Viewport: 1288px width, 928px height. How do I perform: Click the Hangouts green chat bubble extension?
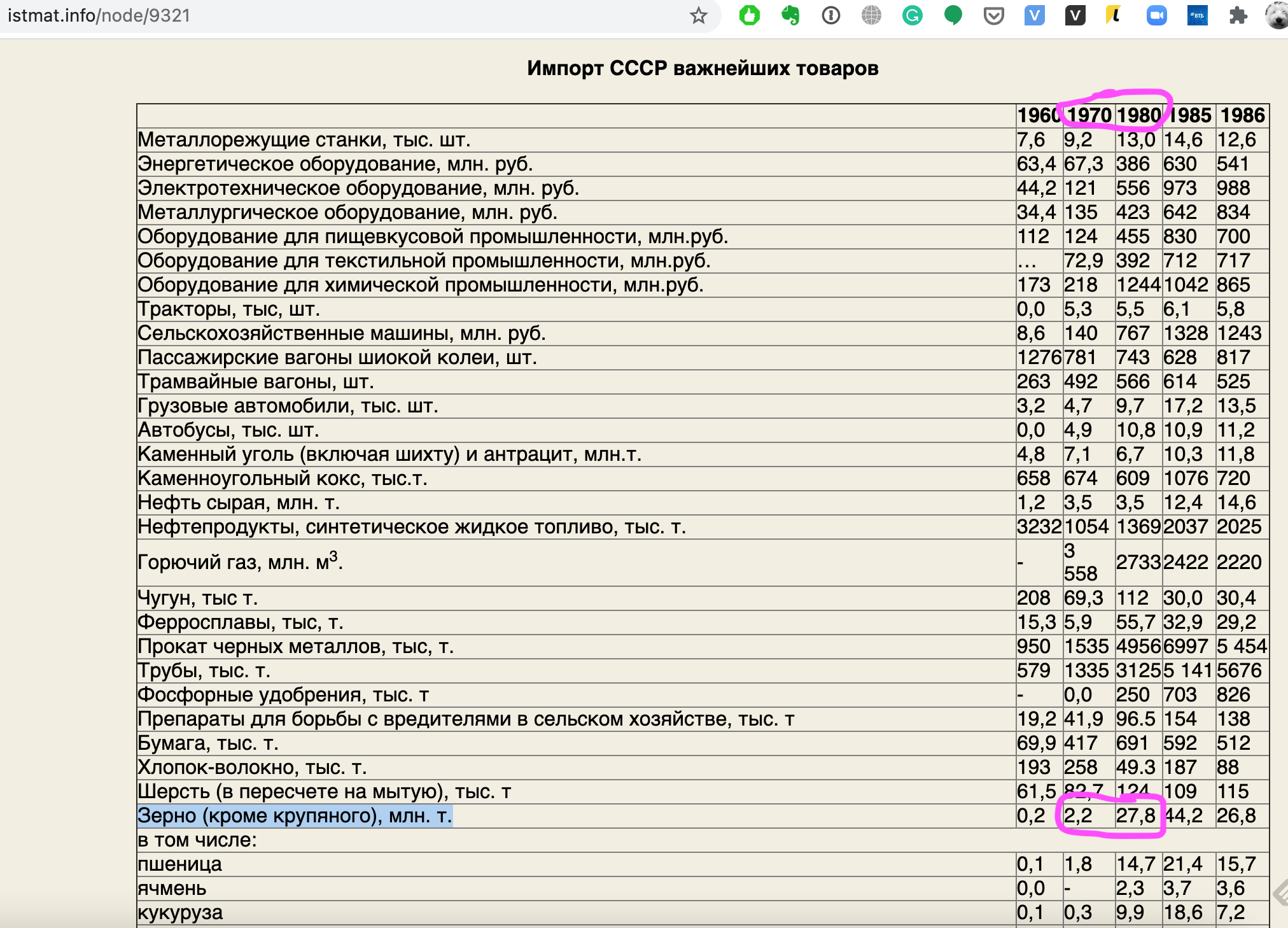(x=953, y=15)
